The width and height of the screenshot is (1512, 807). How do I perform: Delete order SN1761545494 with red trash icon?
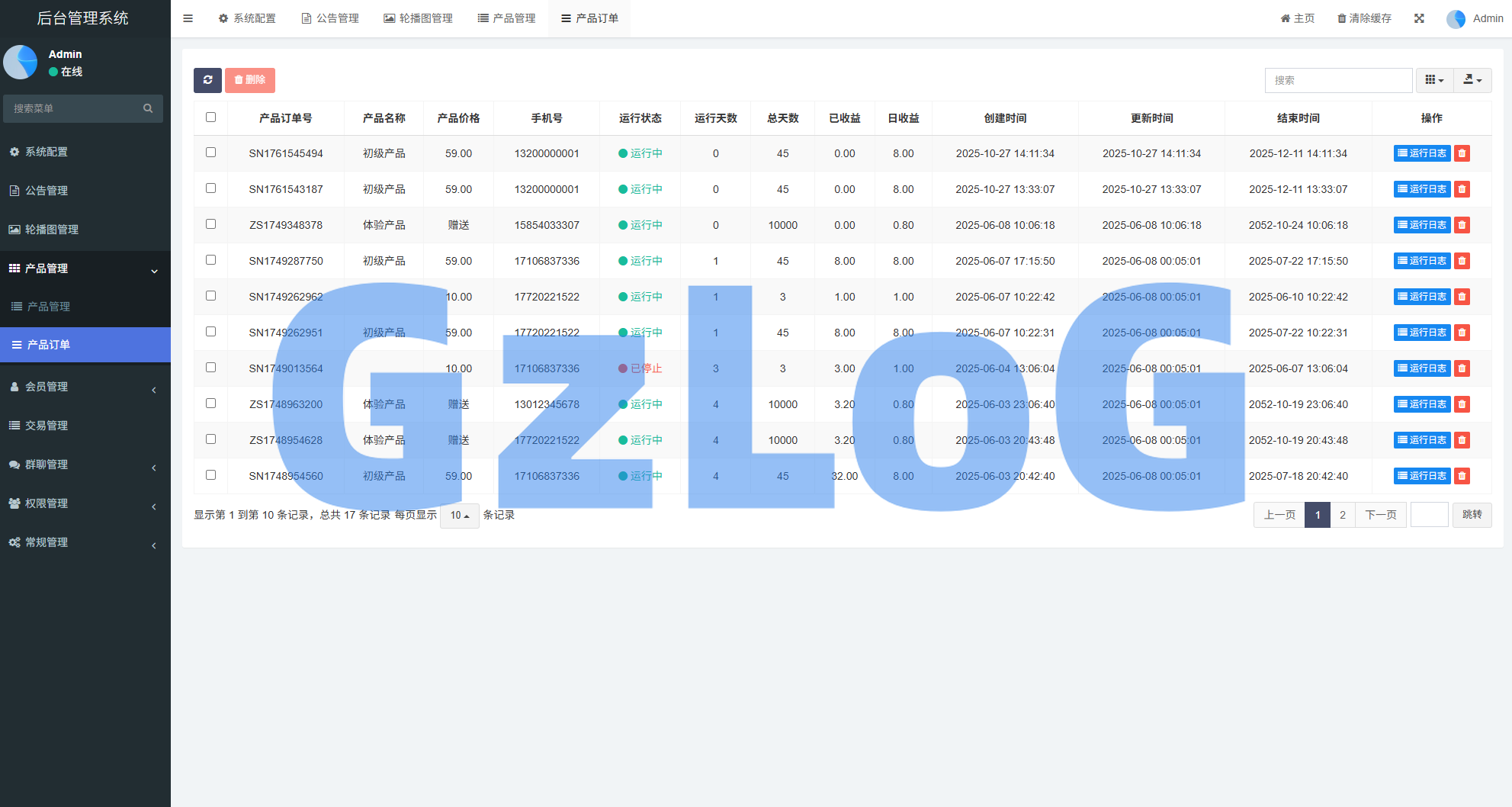pyautogui.click(x=1462, y=153)
